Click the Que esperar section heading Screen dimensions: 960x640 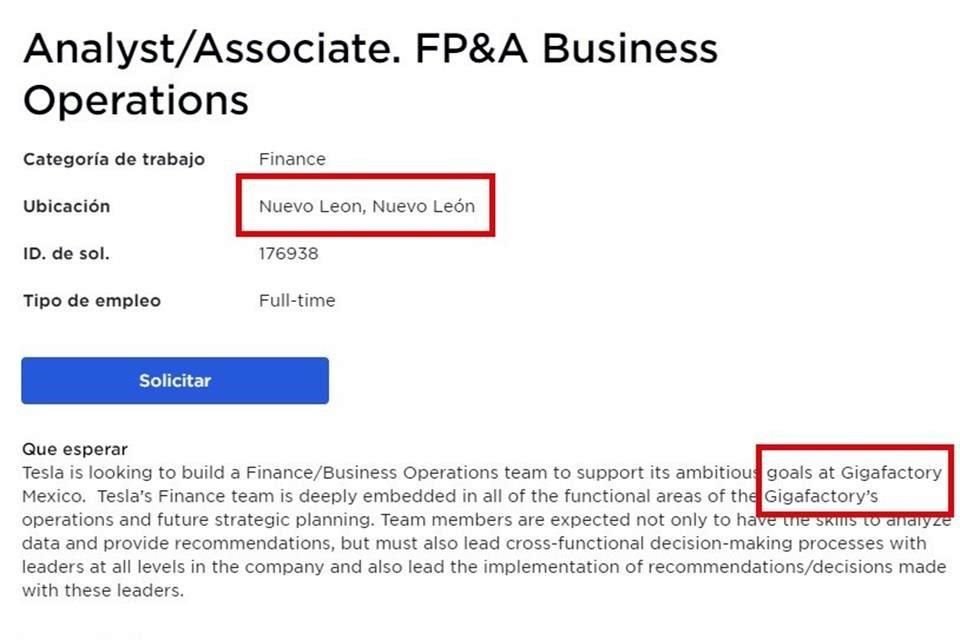75,450
